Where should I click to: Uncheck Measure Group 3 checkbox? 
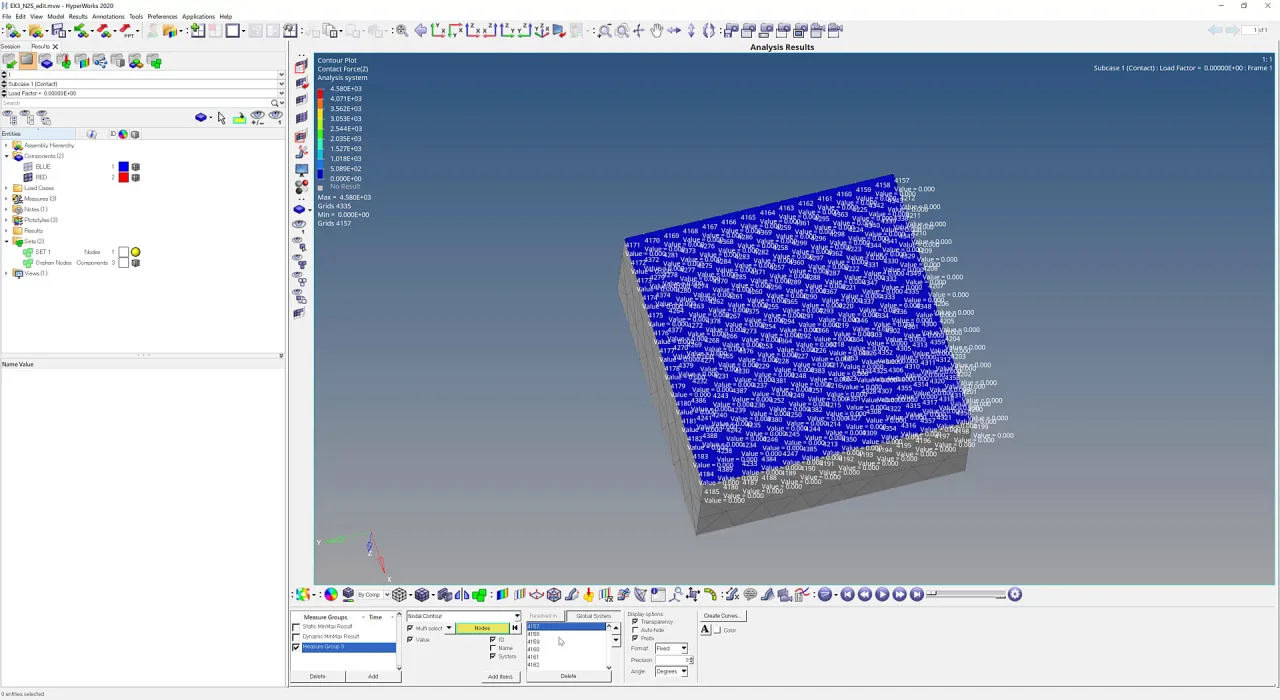296,647
